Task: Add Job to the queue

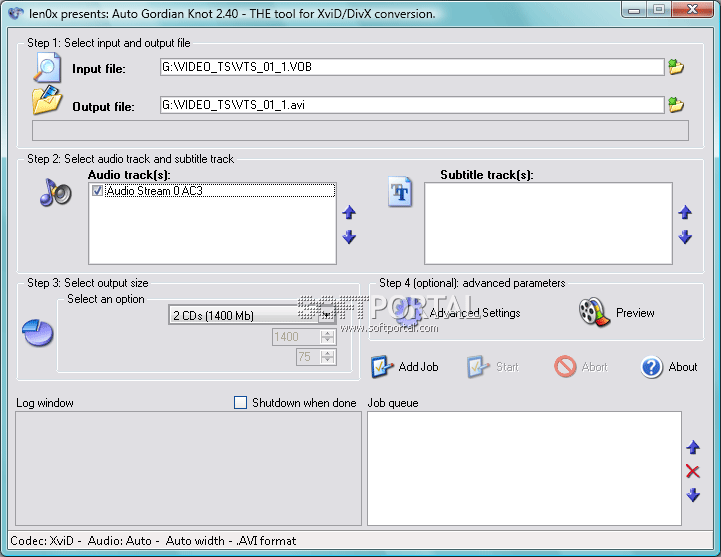Action: click(x=405, y=367)
